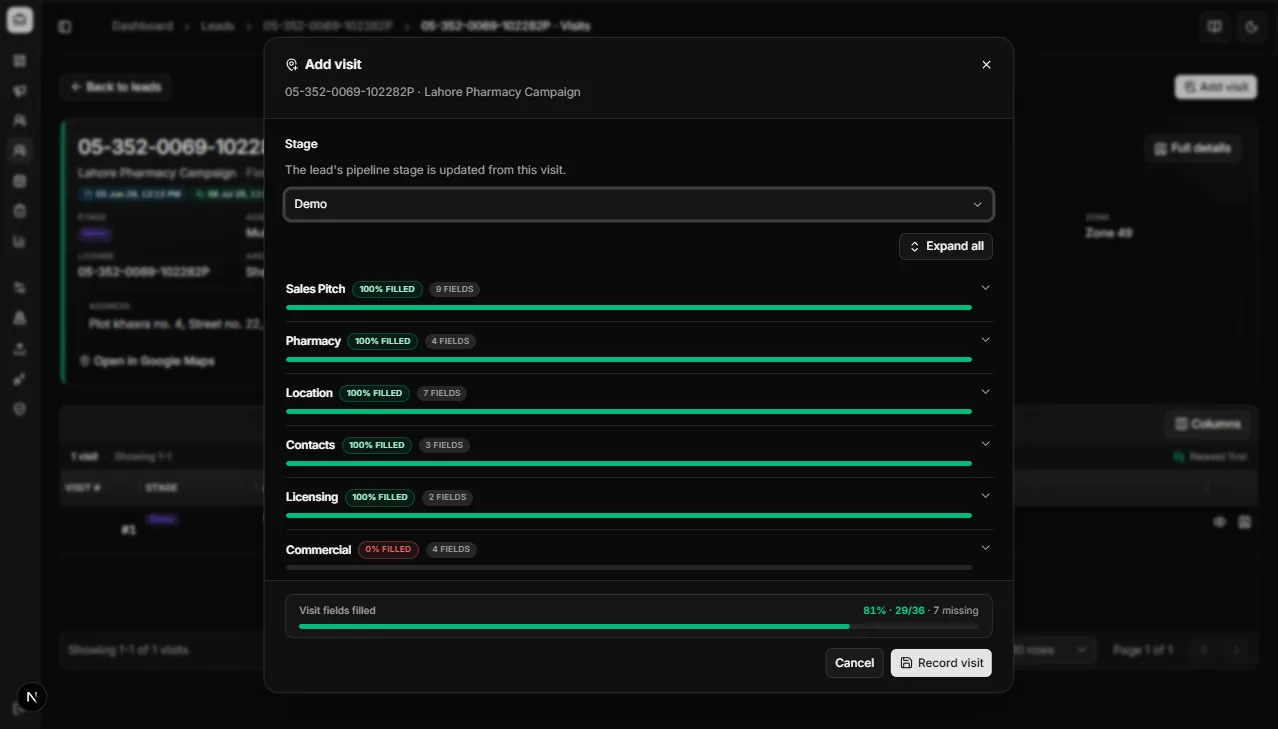The width and height of the screenshot is (1278, 729).
Task: Click the upload icon in sidebar
Action: tap(19, 349)
